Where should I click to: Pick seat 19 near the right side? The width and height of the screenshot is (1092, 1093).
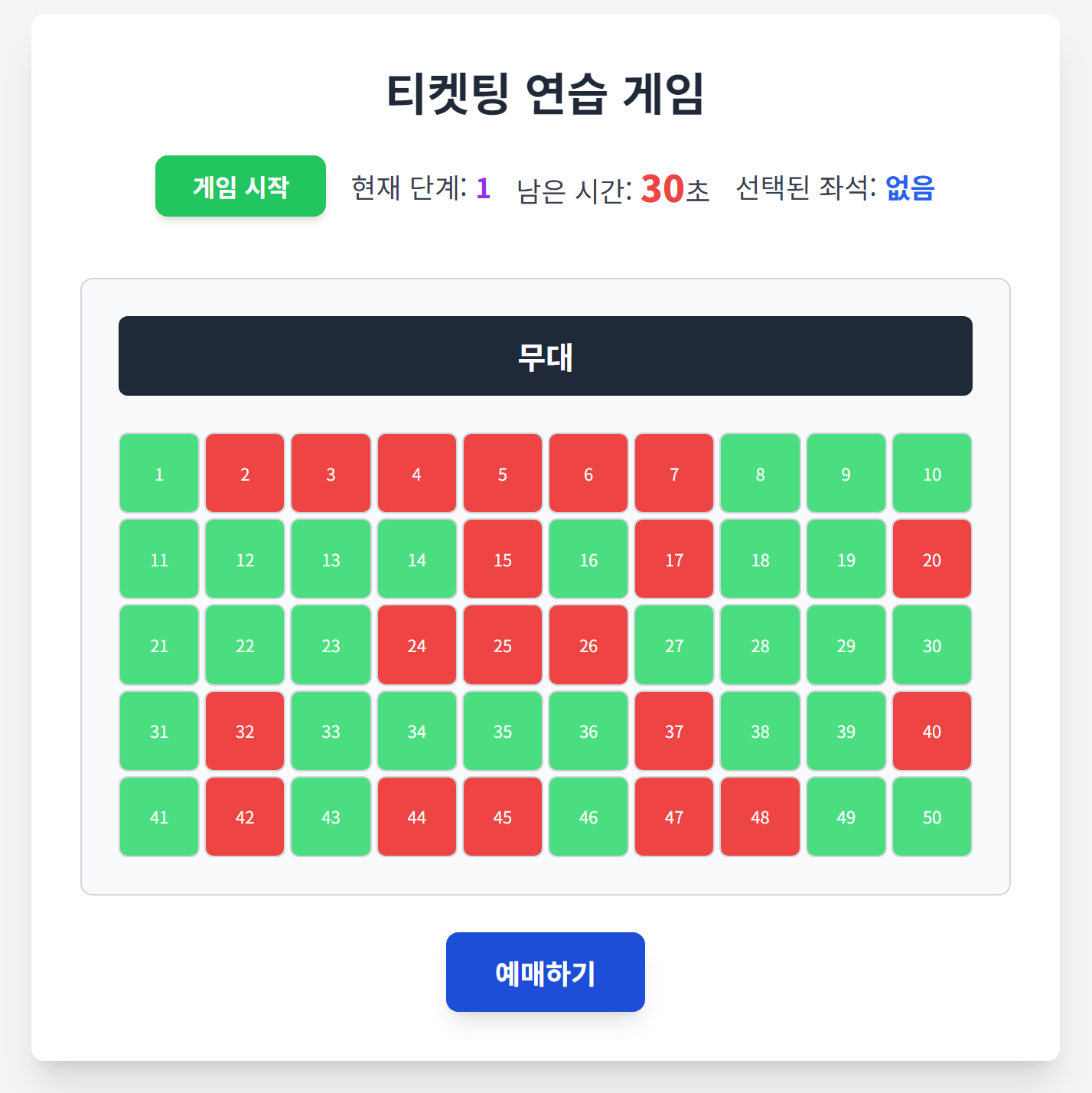846,559
